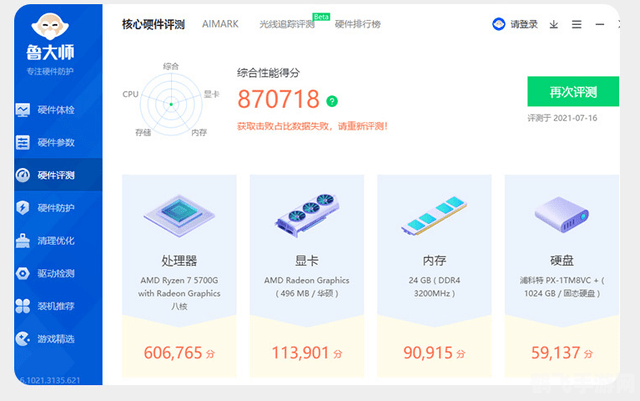Screen dimensions: 640x401
Task: Click the 处理器 card title
Action: pos(179,261)
